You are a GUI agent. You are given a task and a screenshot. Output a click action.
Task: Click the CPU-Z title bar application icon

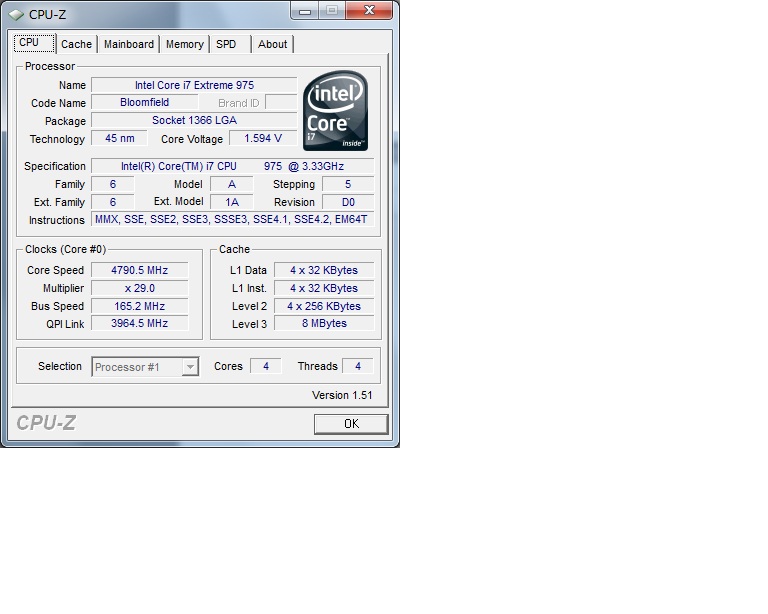[16, 13]
